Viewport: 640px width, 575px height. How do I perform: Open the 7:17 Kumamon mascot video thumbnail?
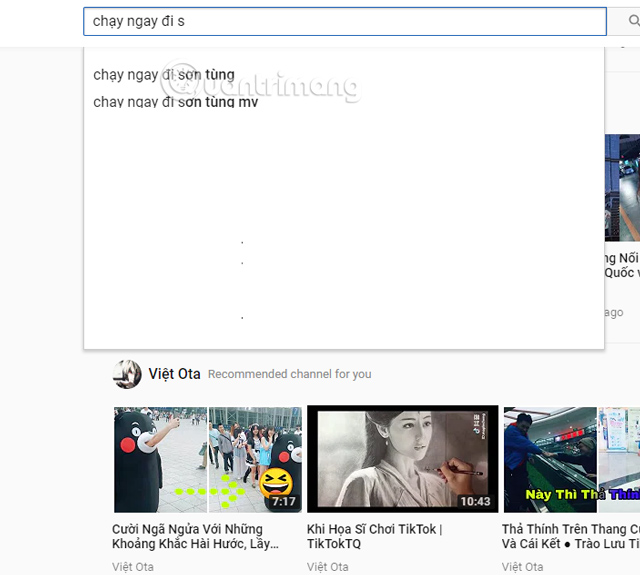[208, 460]
